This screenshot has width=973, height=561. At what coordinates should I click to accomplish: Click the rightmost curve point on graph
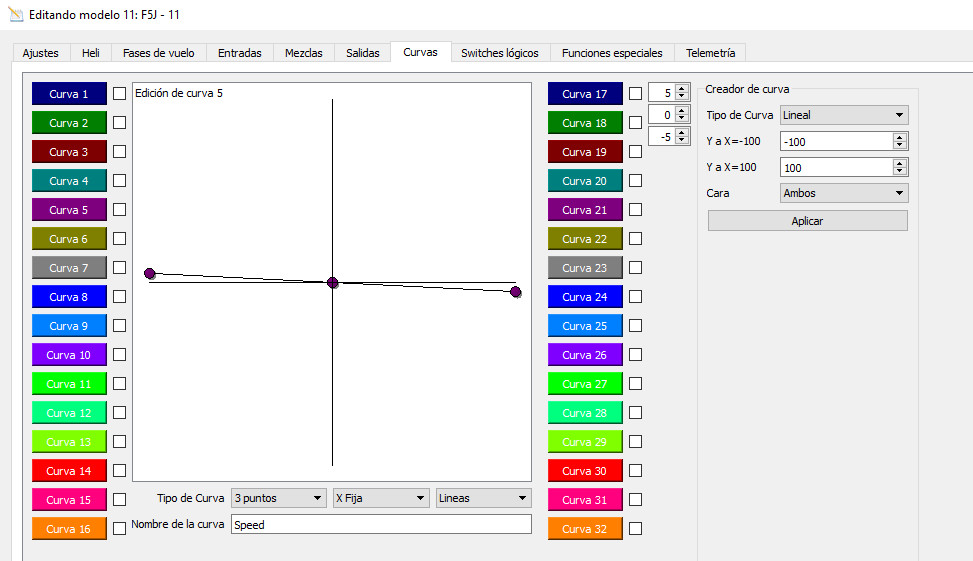[x=516, y=292]
